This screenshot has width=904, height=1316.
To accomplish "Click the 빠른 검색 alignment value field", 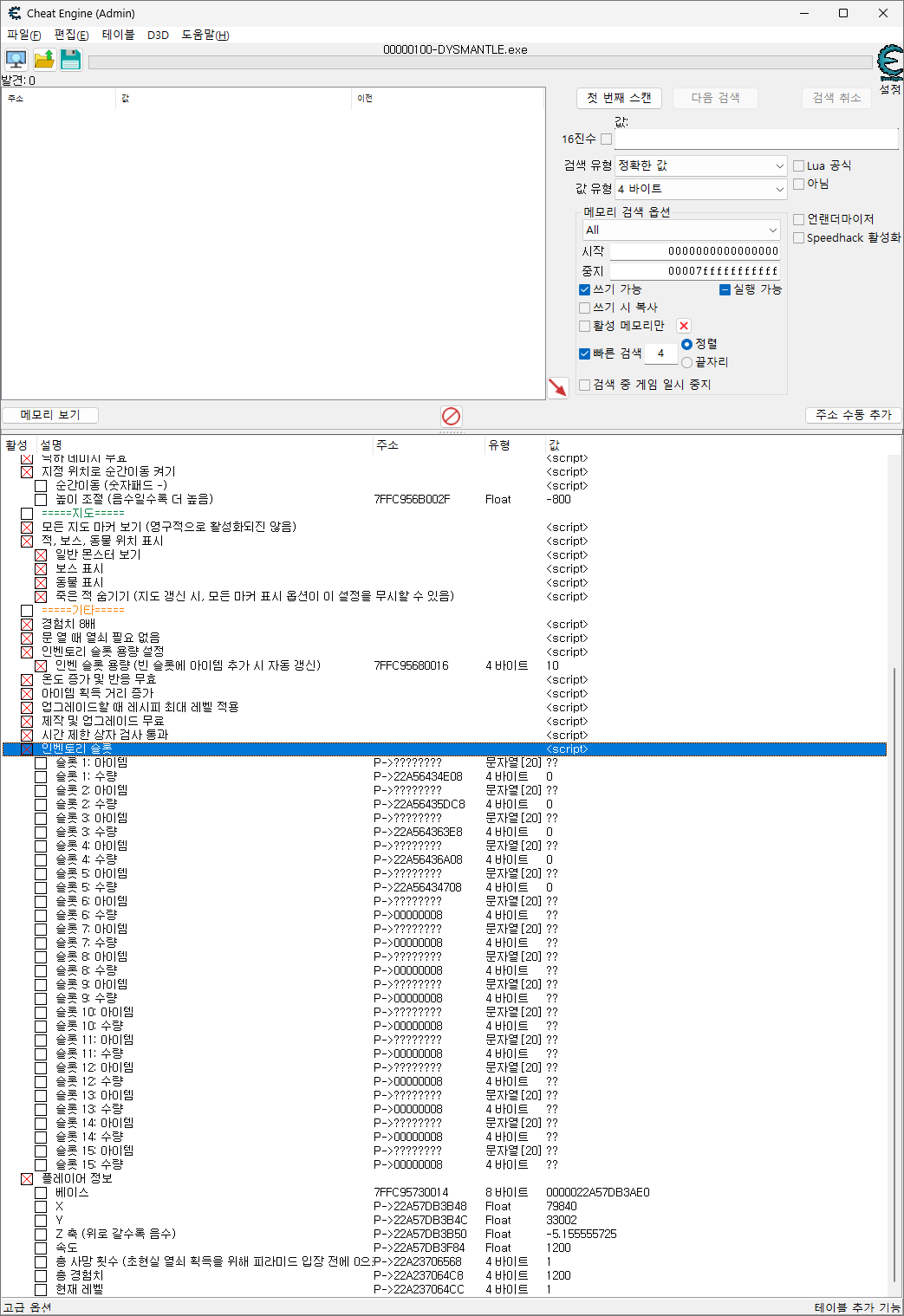I will (660, 353).
